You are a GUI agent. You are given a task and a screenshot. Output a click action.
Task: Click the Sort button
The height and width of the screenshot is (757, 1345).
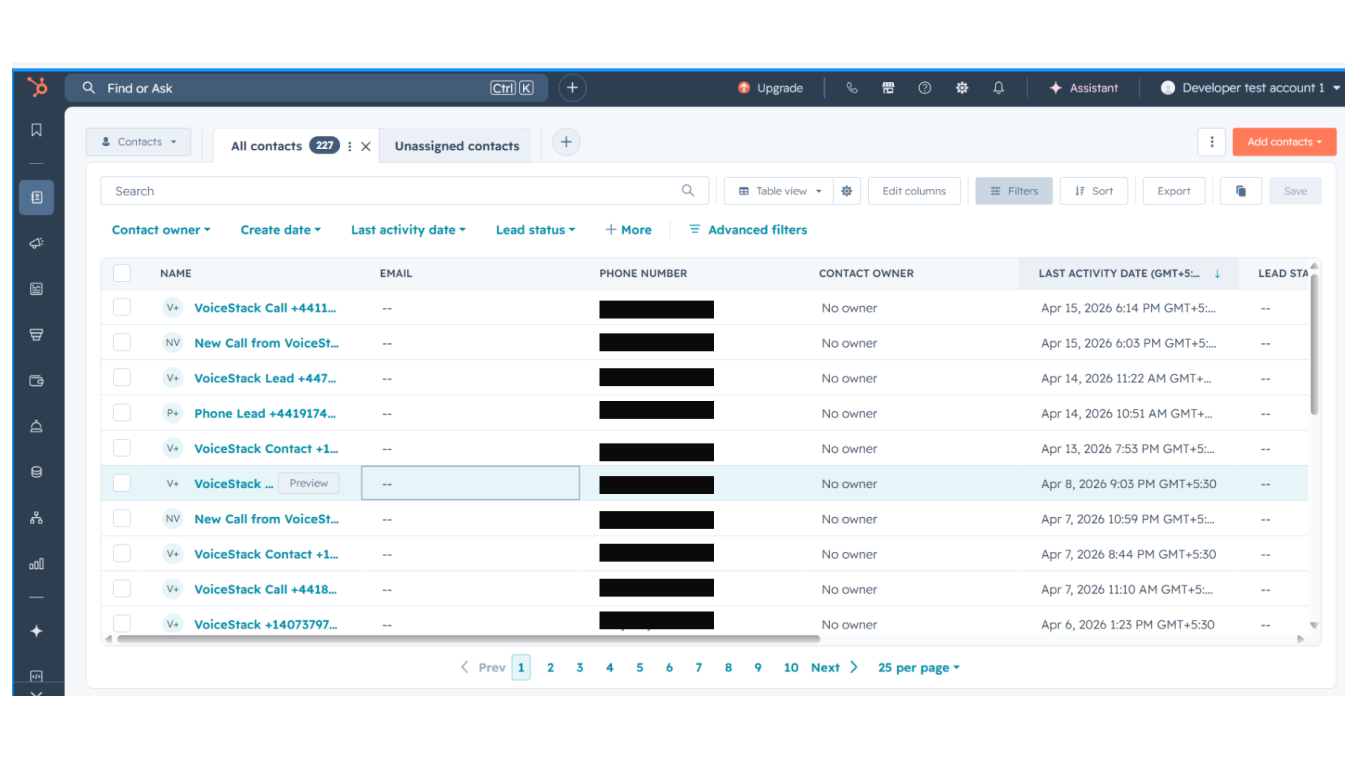point(1094,191)
